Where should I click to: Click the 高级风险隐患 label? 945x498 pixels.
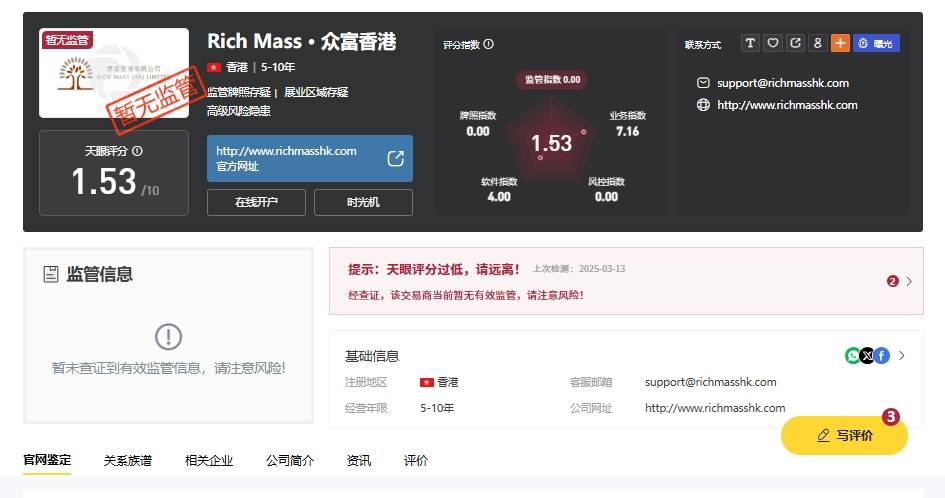(239, 111)
